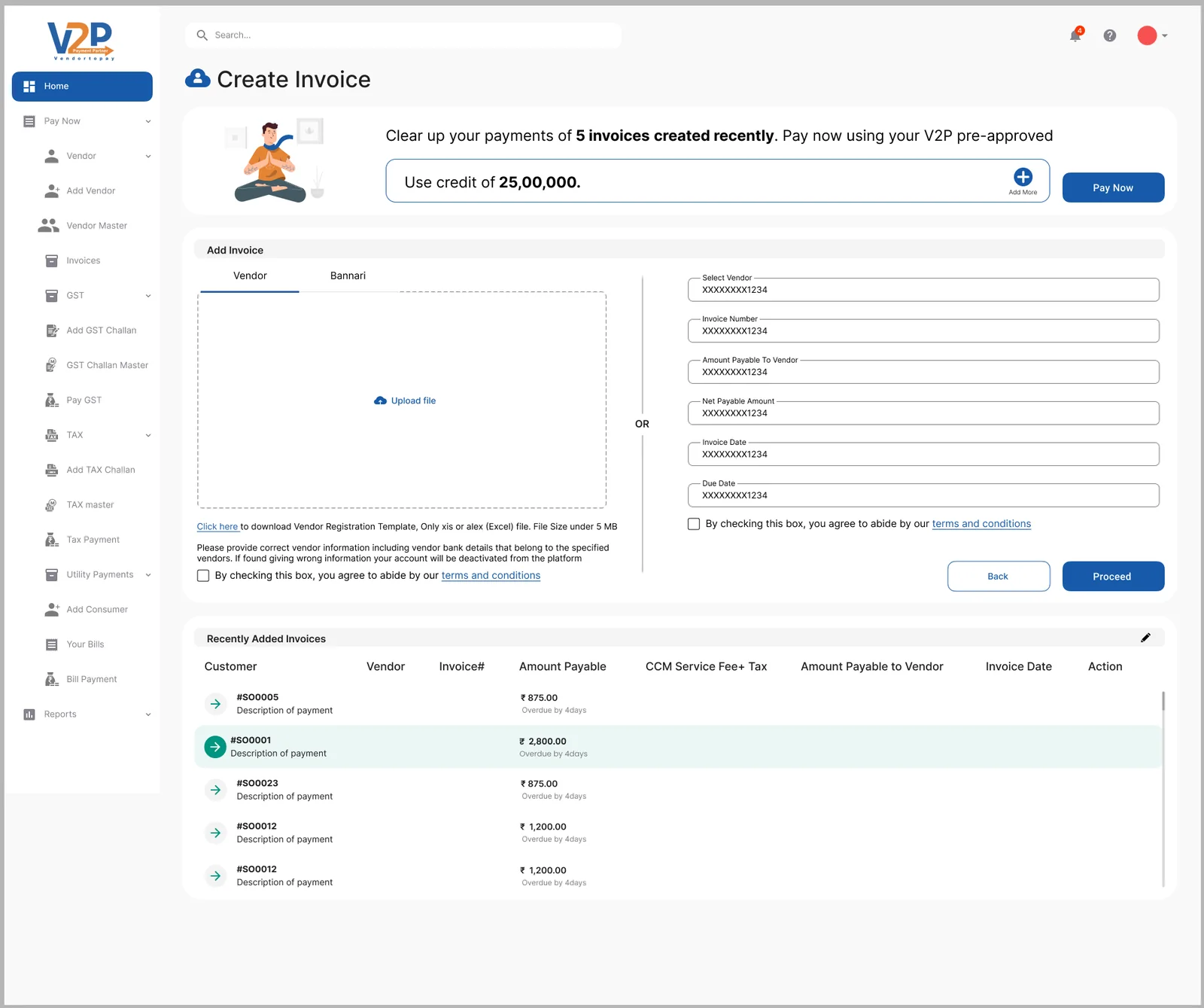Click the arrow icon for invoice #SO0023

click(x=216, y=790)
